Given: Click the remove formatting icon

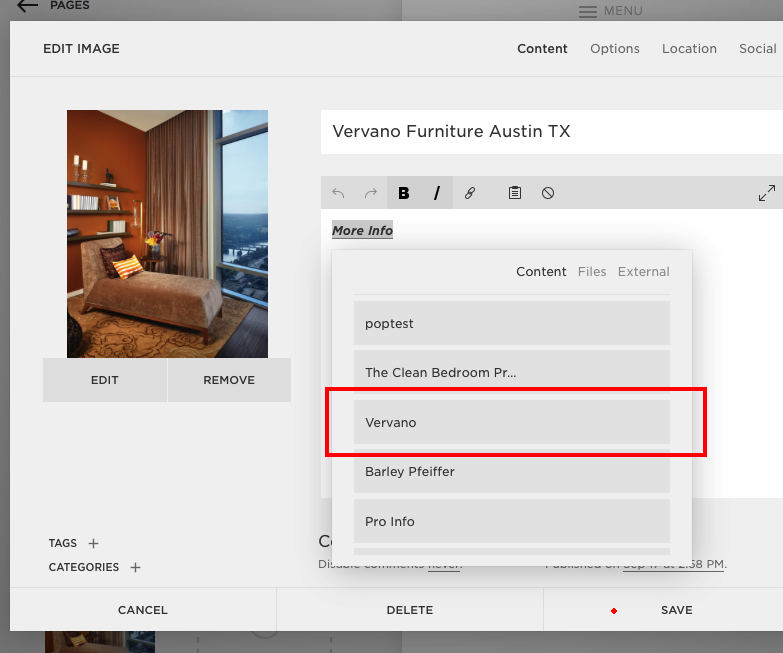Looking at the screenshot, I should pos(548,193).
